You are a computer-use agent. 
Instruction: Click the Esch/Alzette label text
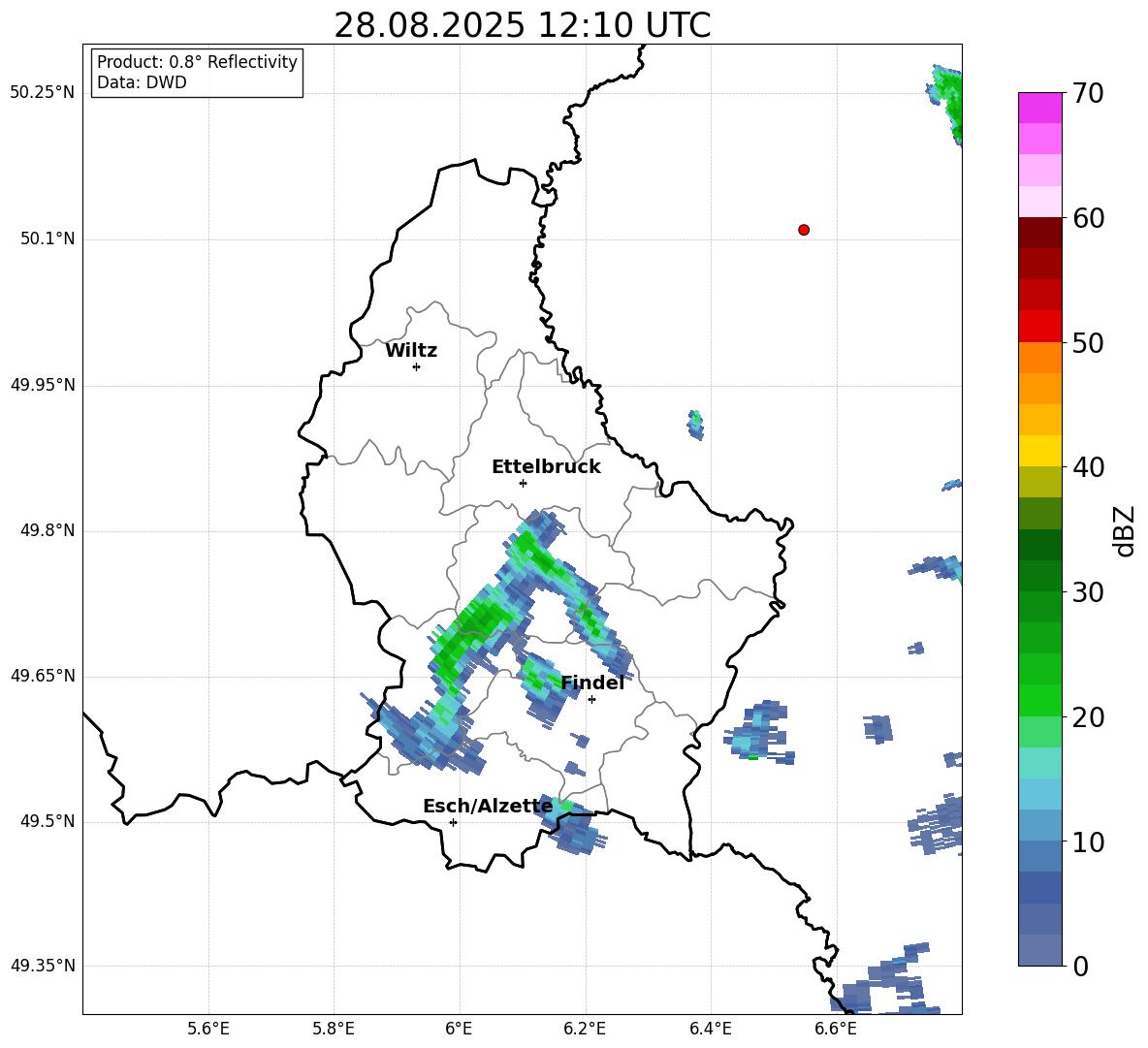tap(488, 806)
